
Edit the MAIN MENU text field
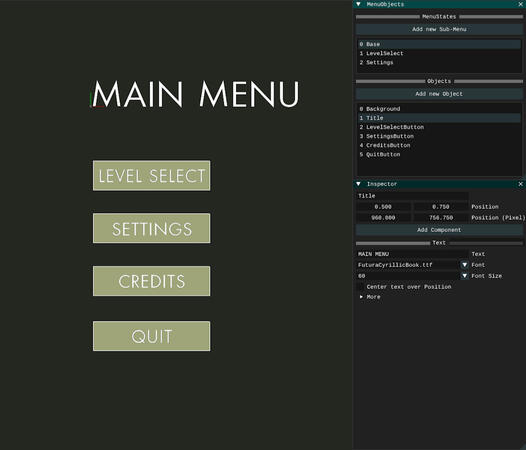click(412, 254)
